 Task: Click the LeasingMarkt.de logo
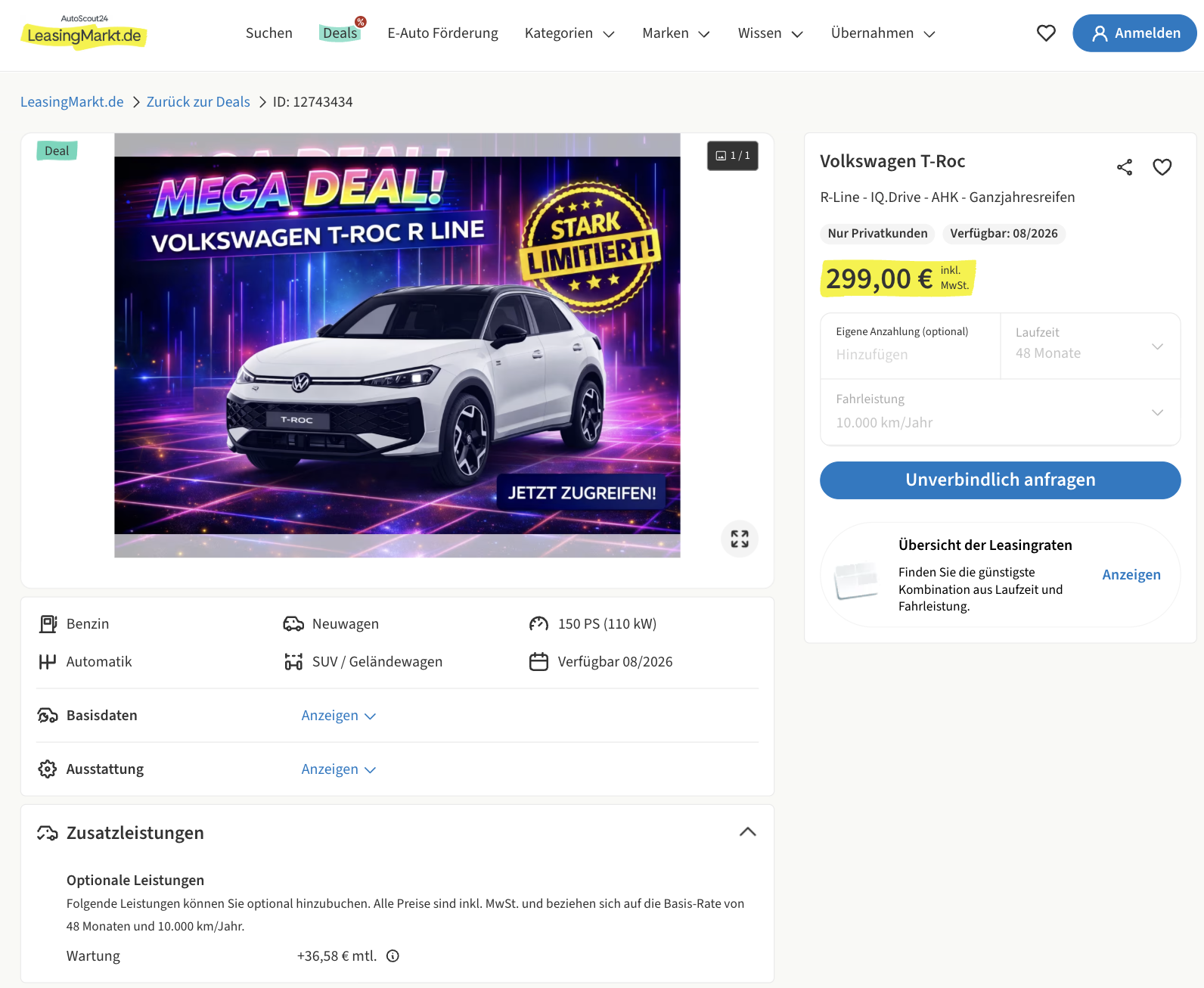pyautogui.click(x=84, y=33)
